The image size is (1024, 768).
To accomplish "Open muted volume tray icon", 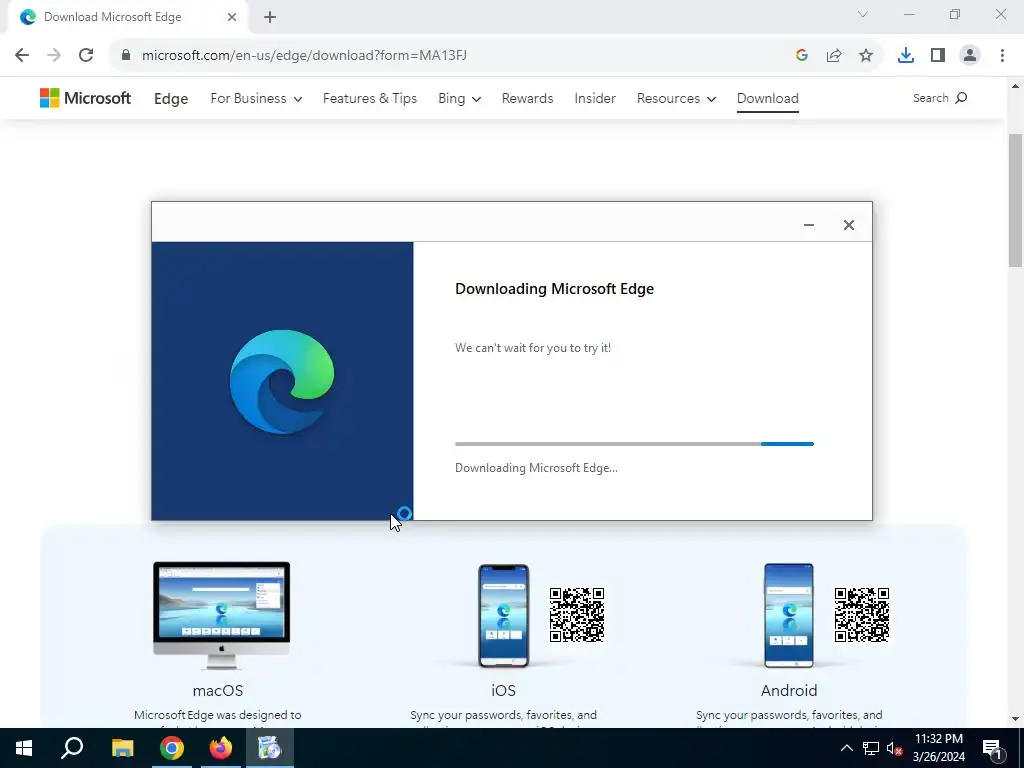I will [x=894, y=748].
